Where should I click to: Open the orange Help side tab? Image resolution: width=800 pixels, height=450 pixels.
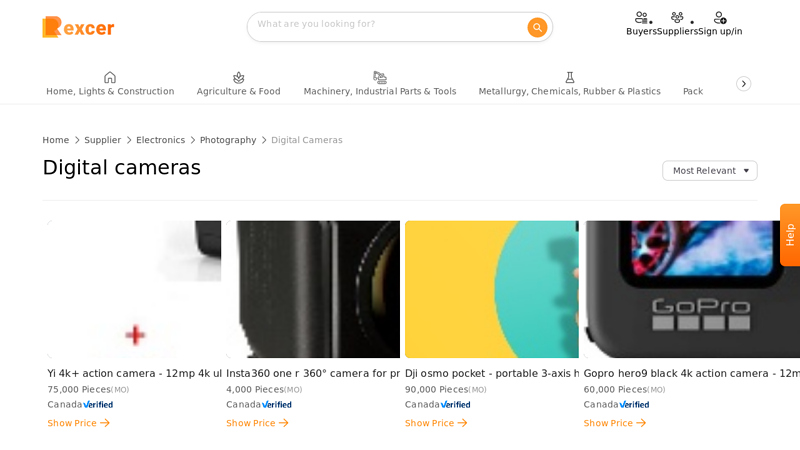(789, 235)
